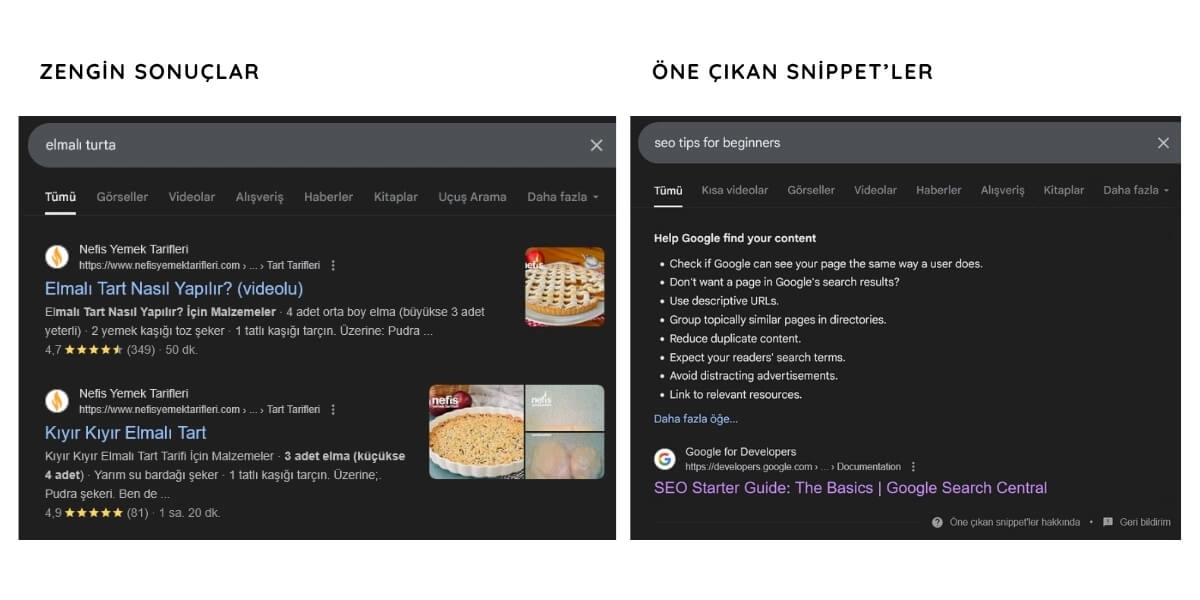Expand 'Daha fazla' dropdown in apple tart search
Image resolution: width=1200 pixels, height=600 pixels.
click(563, 197)
